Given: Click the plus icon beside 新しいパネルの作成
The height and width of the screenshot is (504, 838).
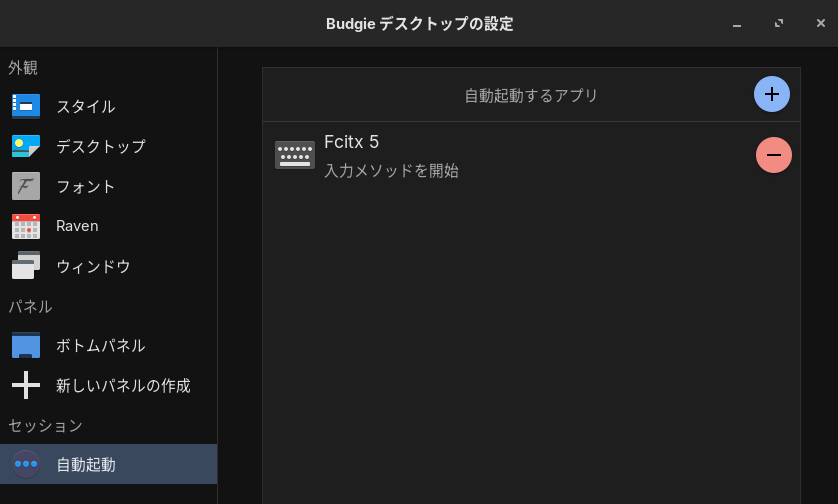Looking at the screenshot, I should (26, 385).
